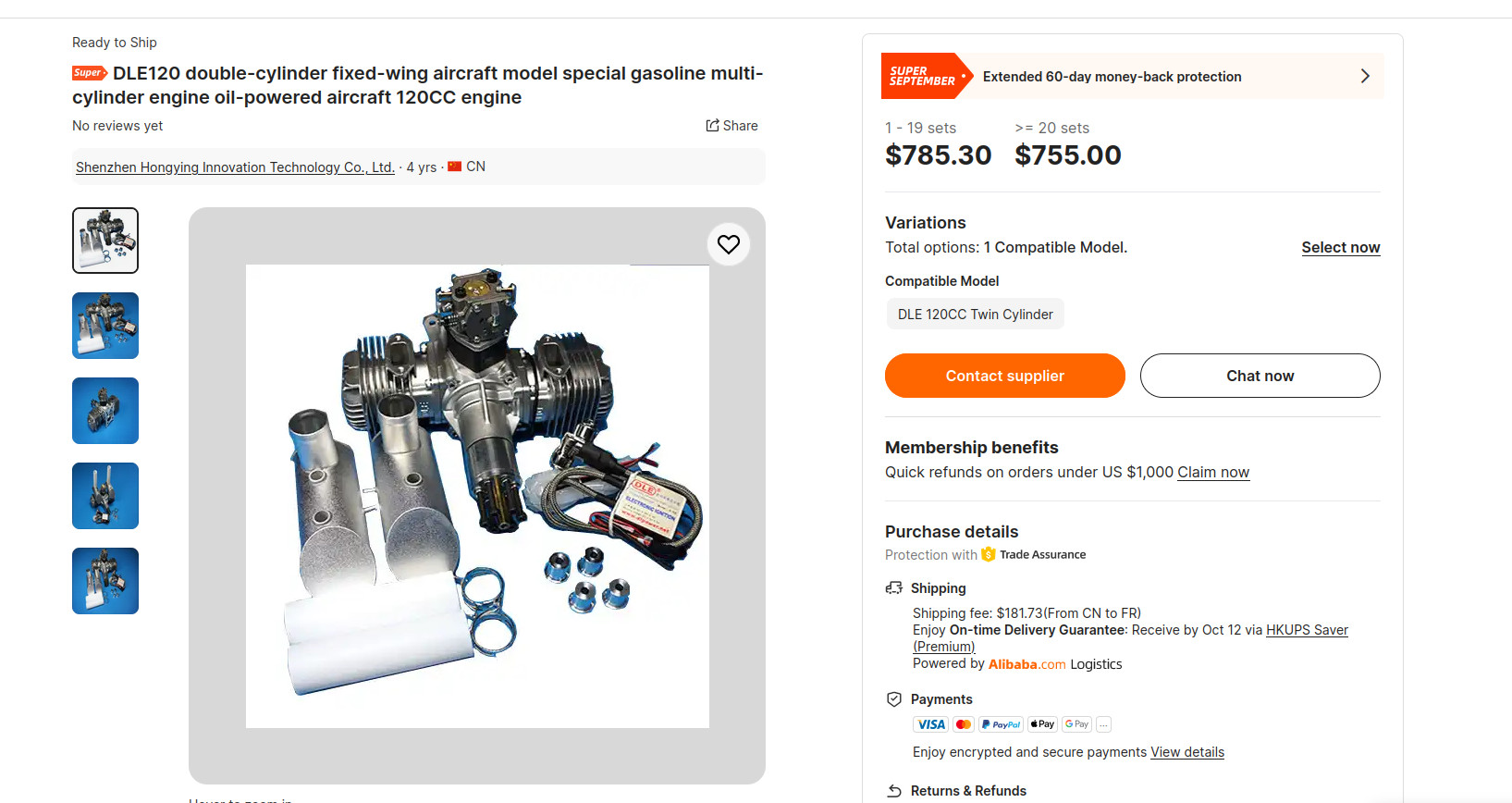Viewport: 1512px width, 803px height.
Task: Click the Visa payment icon
Action: pos(930,723)
